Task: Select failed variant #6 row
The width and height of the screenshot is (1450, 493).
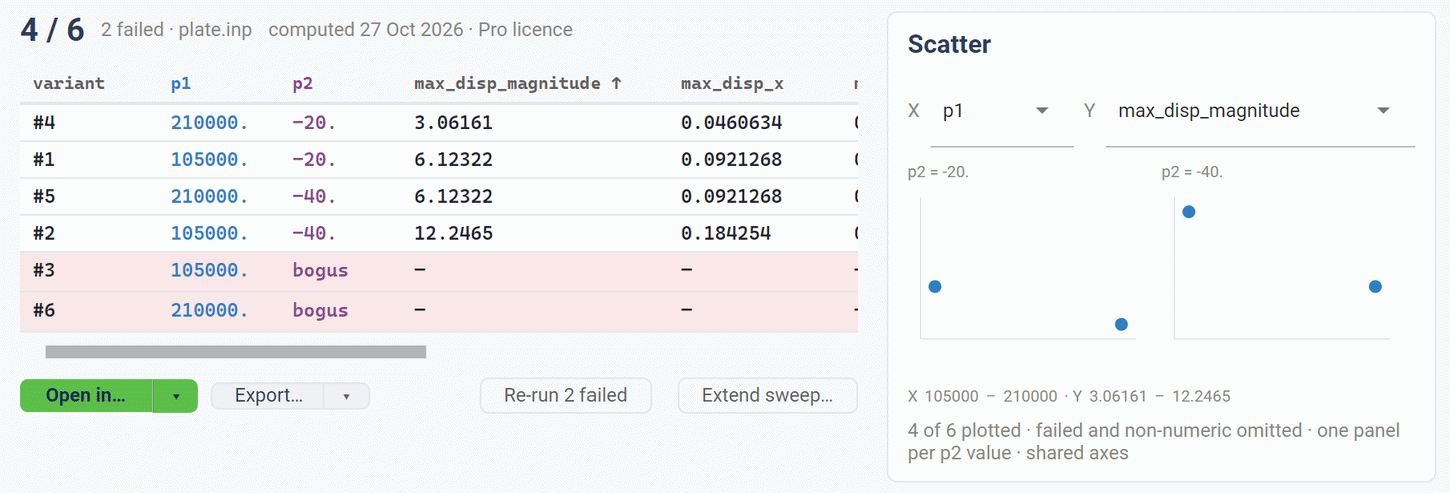Action: click(x=439, y=311)
